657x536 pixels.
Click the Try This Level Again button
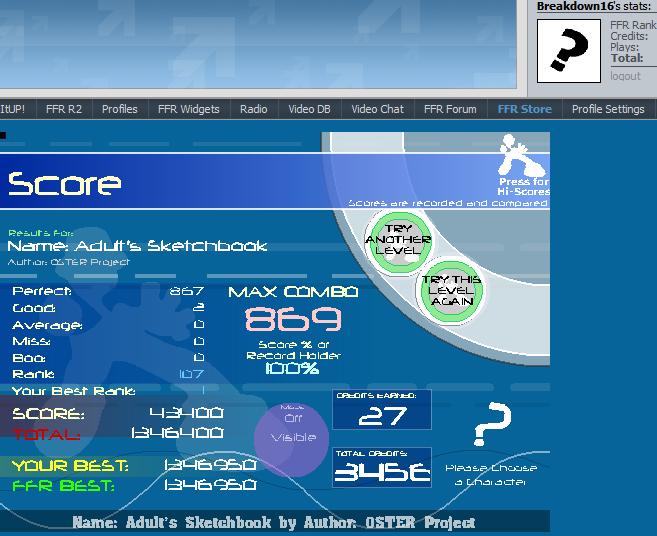[451, 290]
